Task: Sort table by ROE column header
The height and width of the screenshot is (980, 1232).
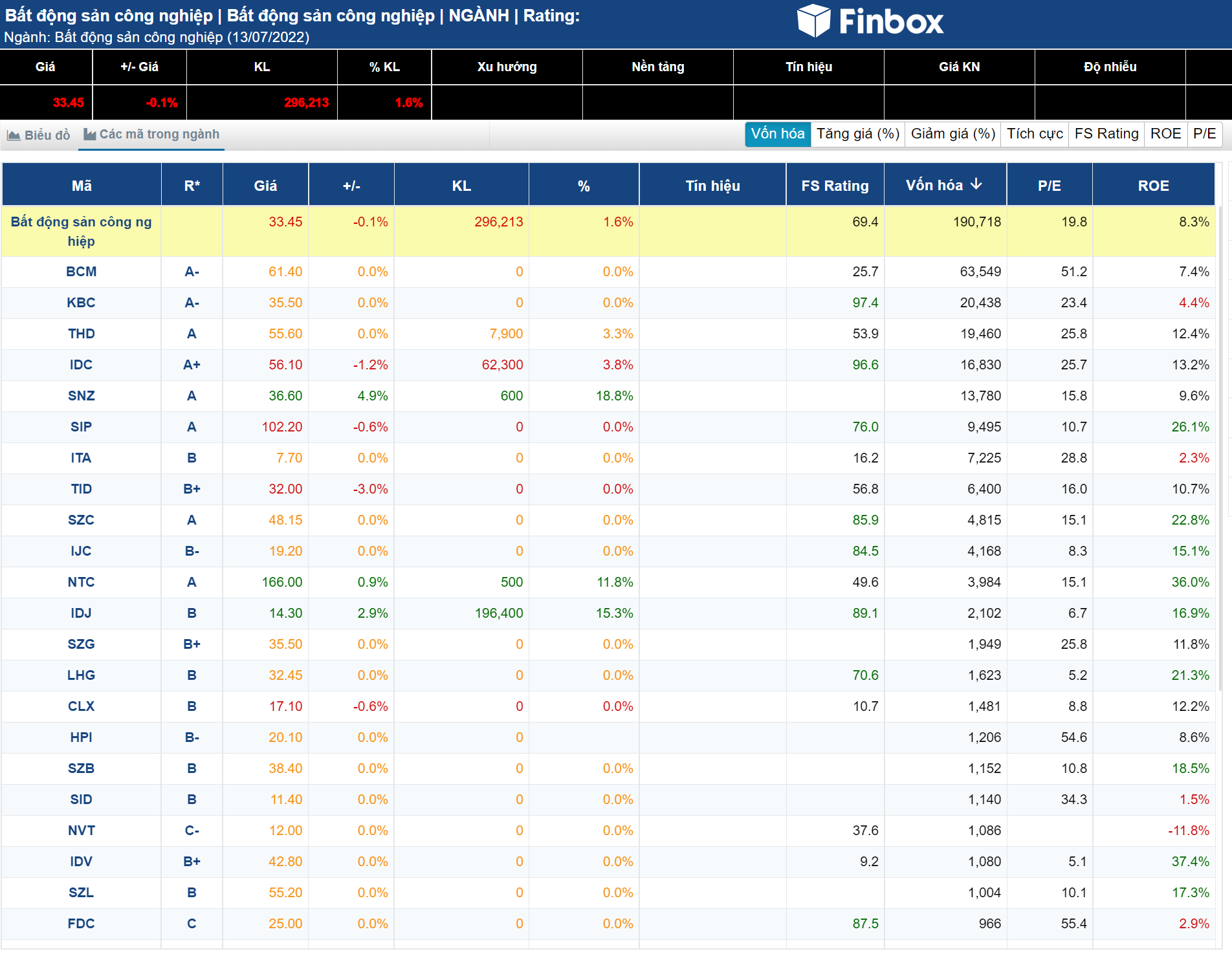Action: [x=1153, y=186]
